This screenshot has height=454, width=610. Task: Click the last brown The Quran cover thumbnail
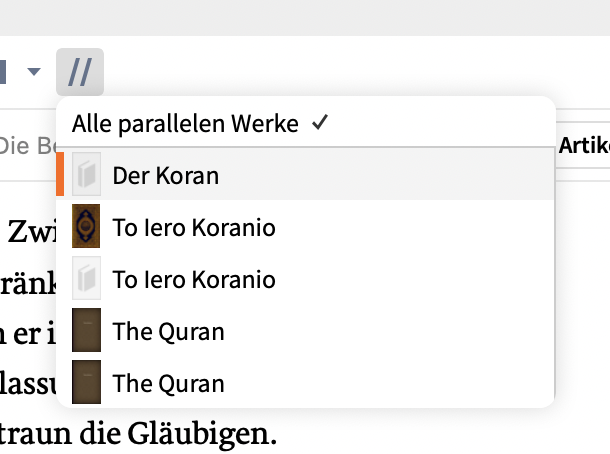tap(86, 382)
